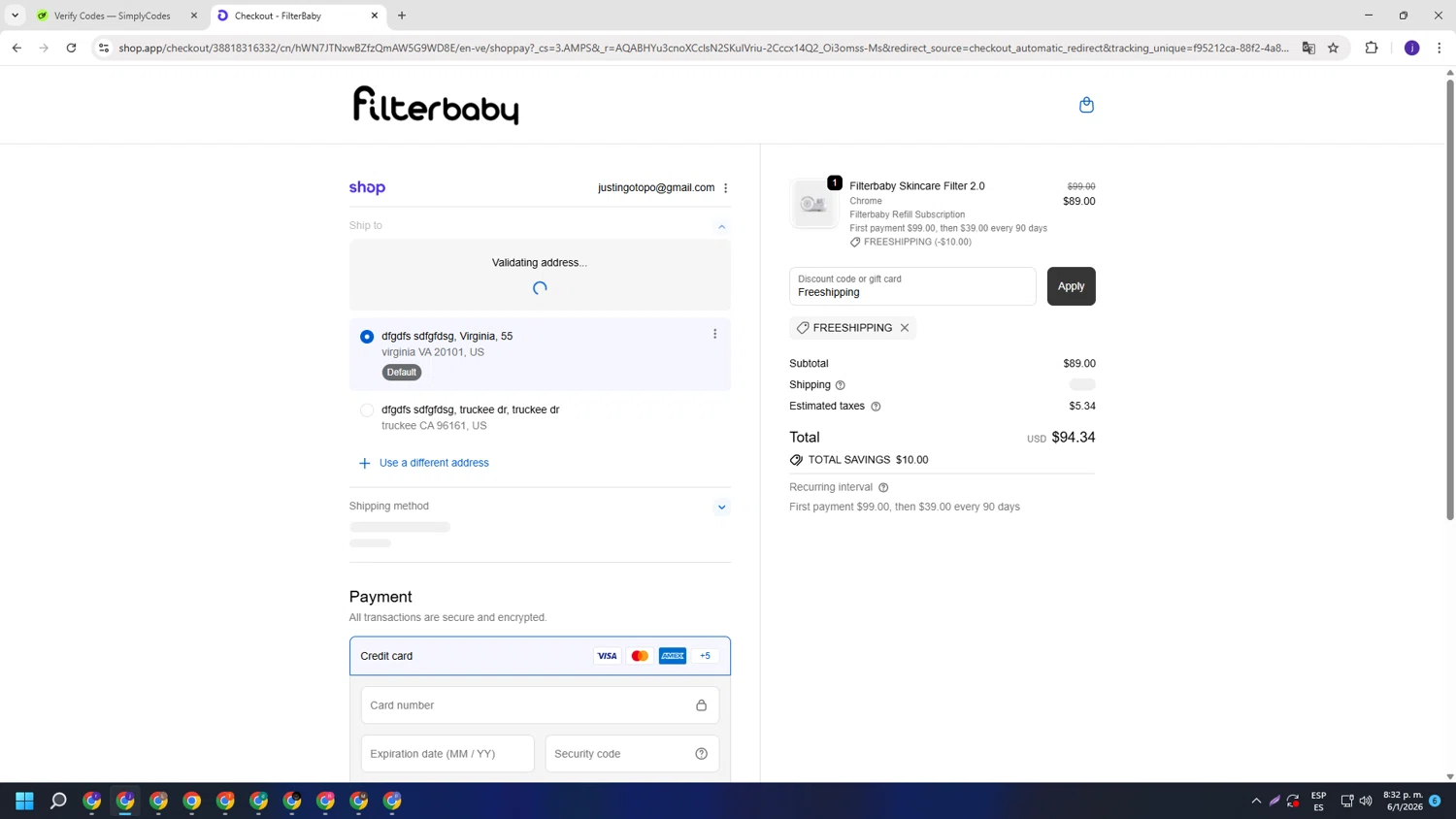Viewport: 1456px width, 819px height.
Task: Open the Chrome extensions menu
Action: pos(1372,48)
